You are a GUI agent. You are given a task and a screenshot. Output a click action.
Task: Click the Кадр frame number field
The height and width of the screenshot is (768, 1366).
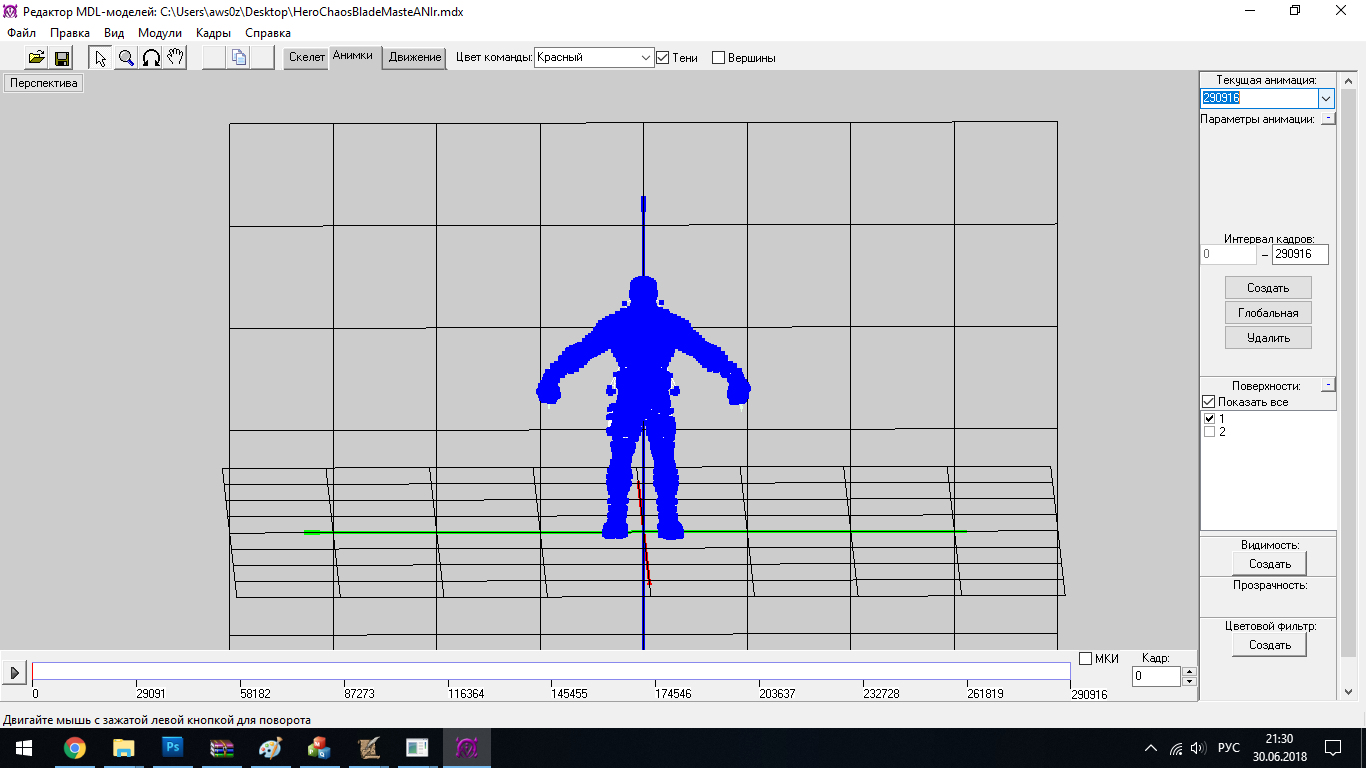[1156, 676]
